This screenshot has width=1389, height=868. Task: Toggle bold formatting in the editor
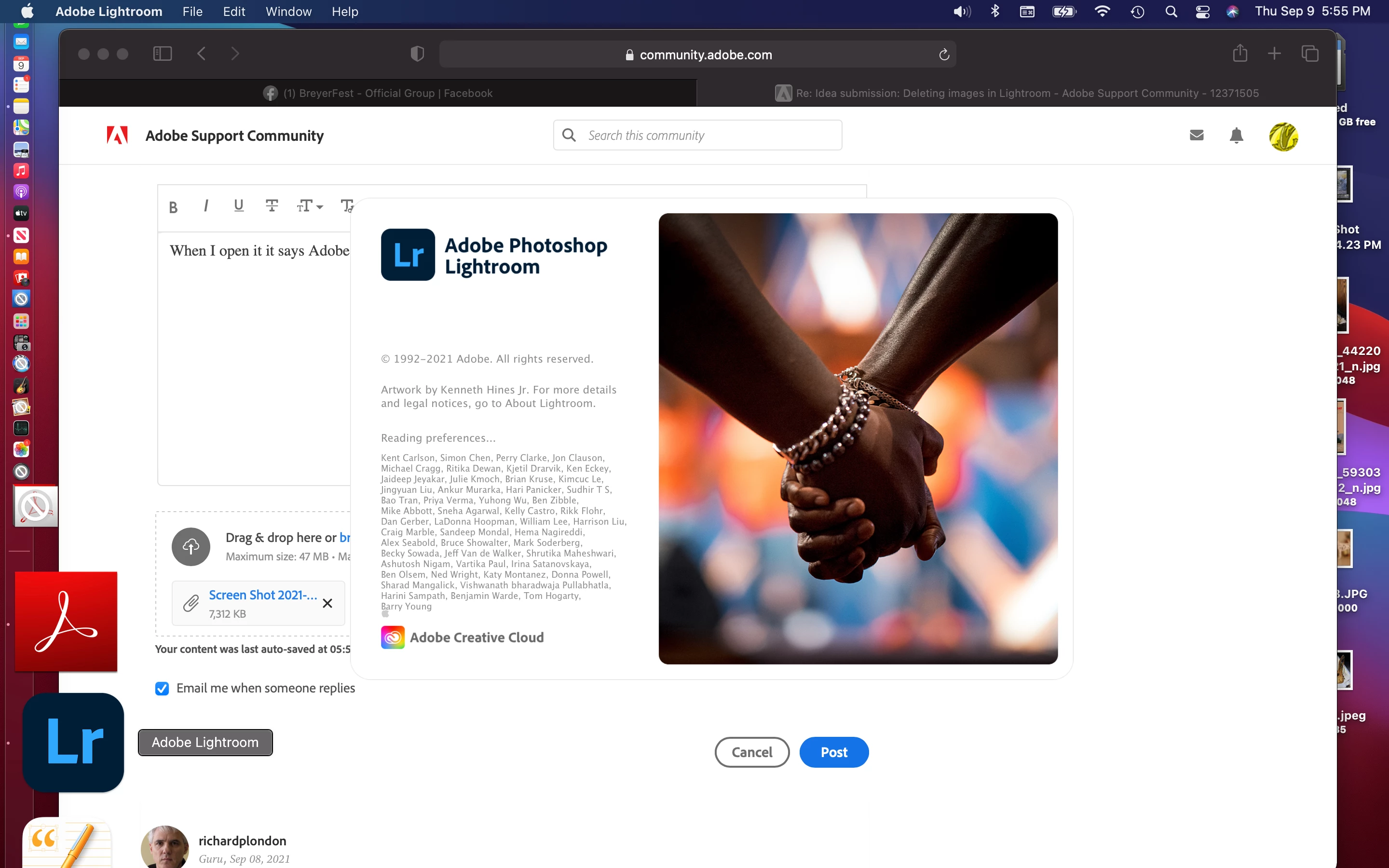[x=173, y=207]
